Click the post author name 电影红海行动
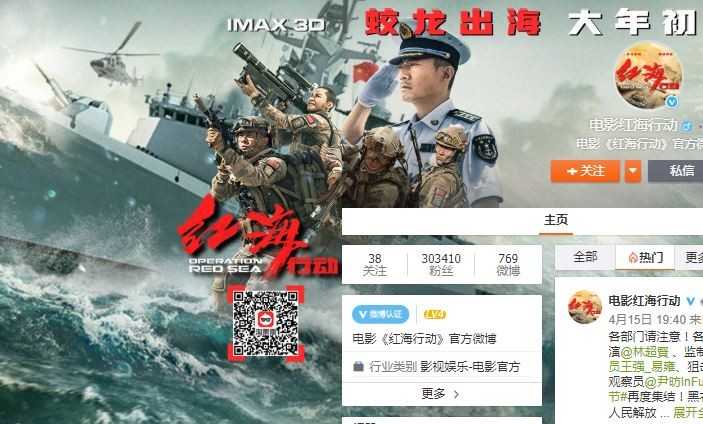703x424 pixels. pyautogui.click(x=644, y=301)
